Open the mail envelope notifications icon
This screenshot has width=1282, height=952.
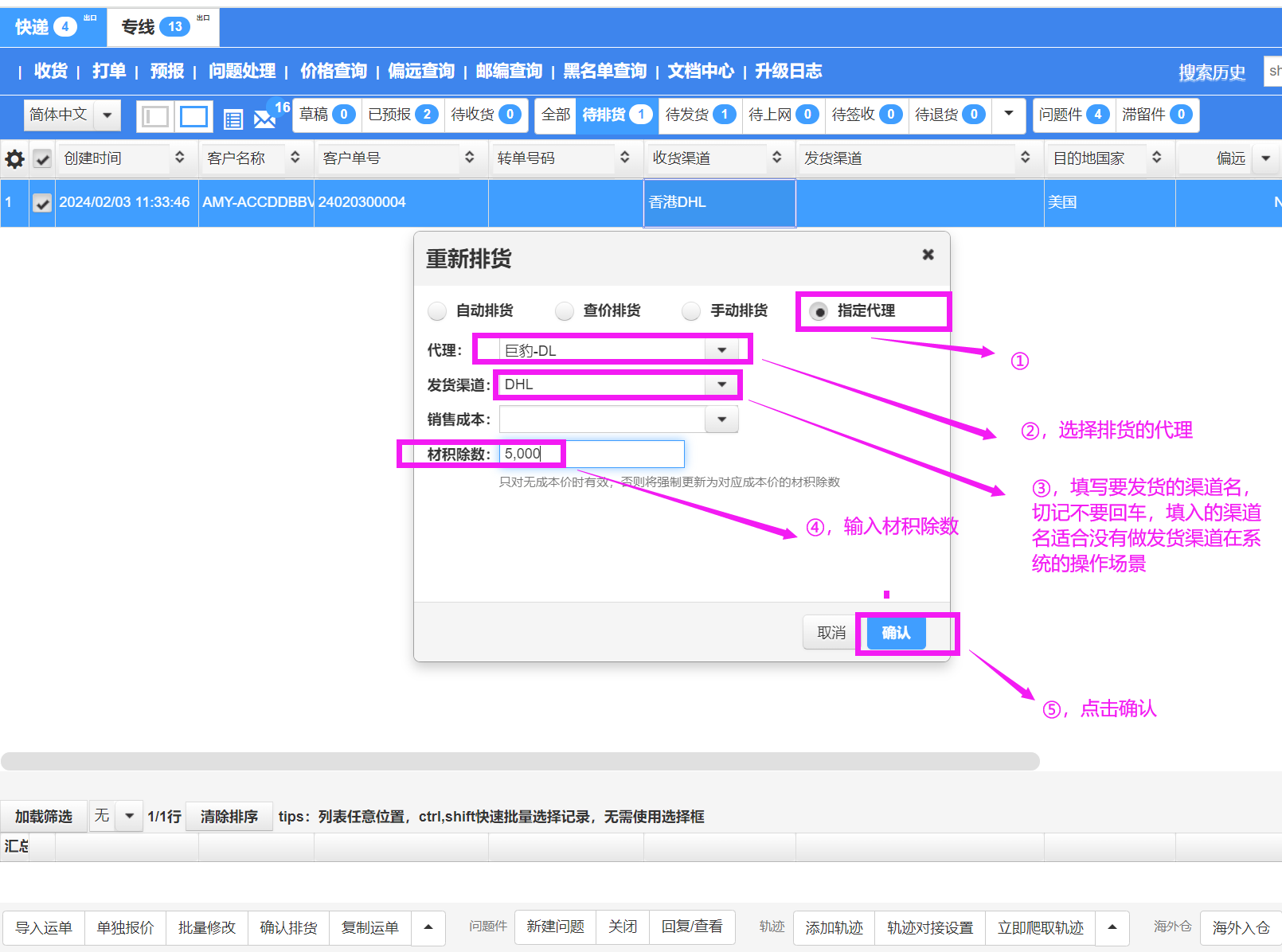tap(264, 119)
